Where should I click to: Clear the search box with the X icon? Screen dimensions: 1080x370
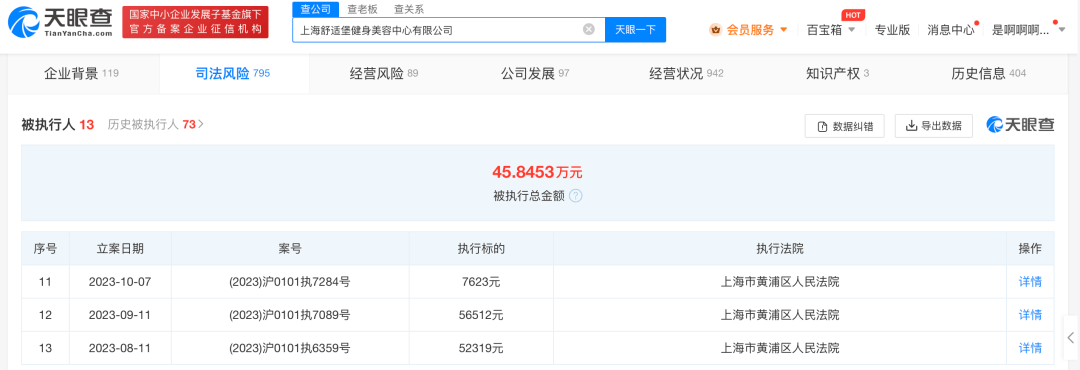pos(589,30)
